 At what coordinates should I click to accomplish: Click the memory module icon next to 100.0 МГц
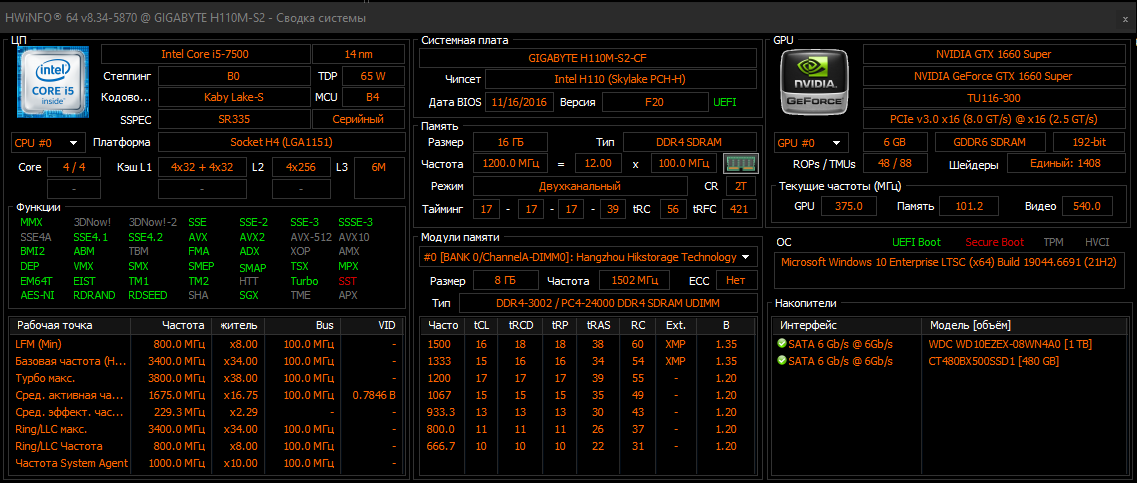pos(740,163)
